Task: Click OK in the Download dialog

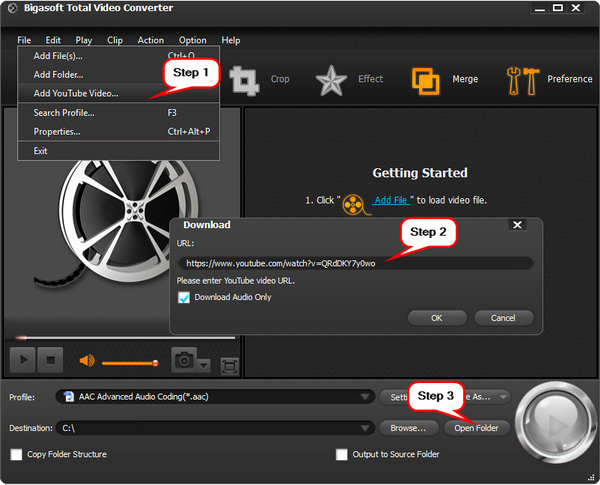Action: pos(437,318)
